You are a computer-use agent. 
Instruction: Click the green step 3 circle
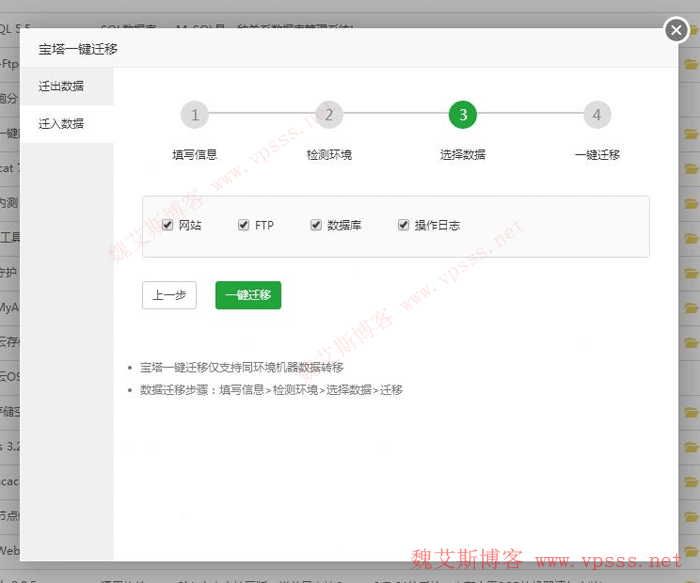463,115
